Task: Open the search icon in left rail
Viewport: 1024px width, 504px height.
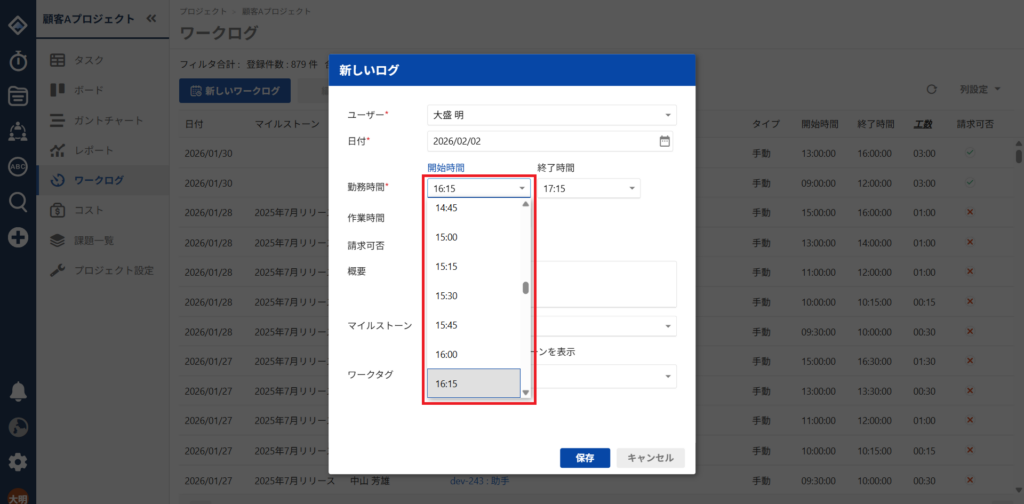Action: click(x=17, y=201)
